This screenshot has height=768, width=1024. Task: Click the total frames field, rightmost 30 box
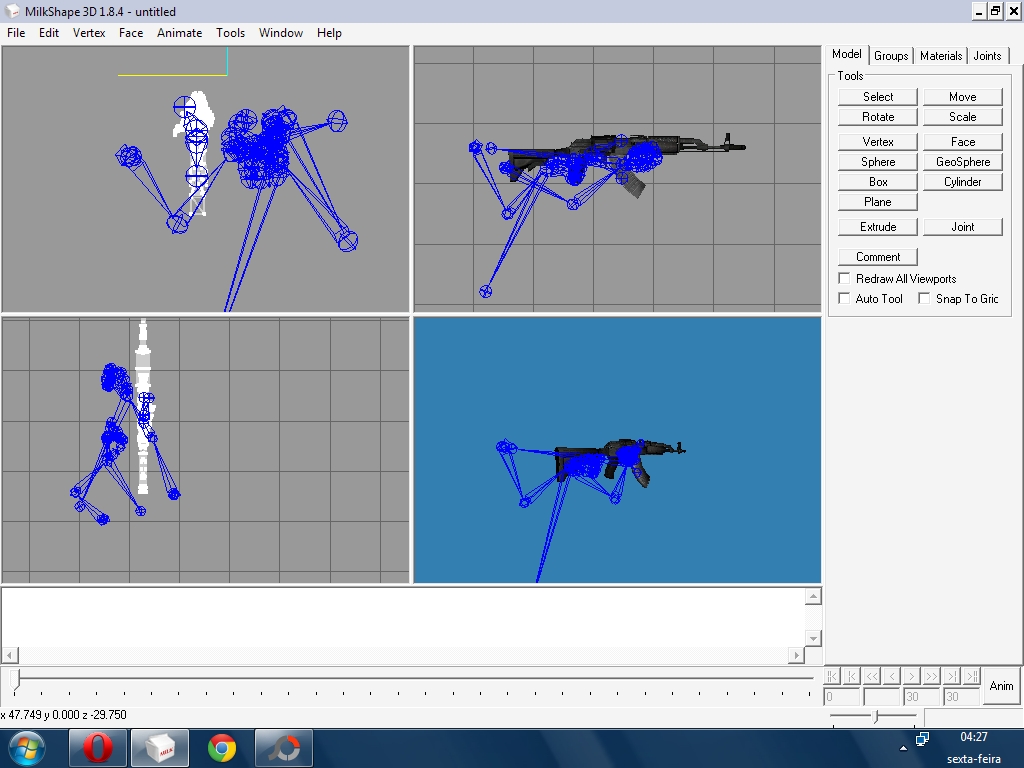[x=961, y=697]
